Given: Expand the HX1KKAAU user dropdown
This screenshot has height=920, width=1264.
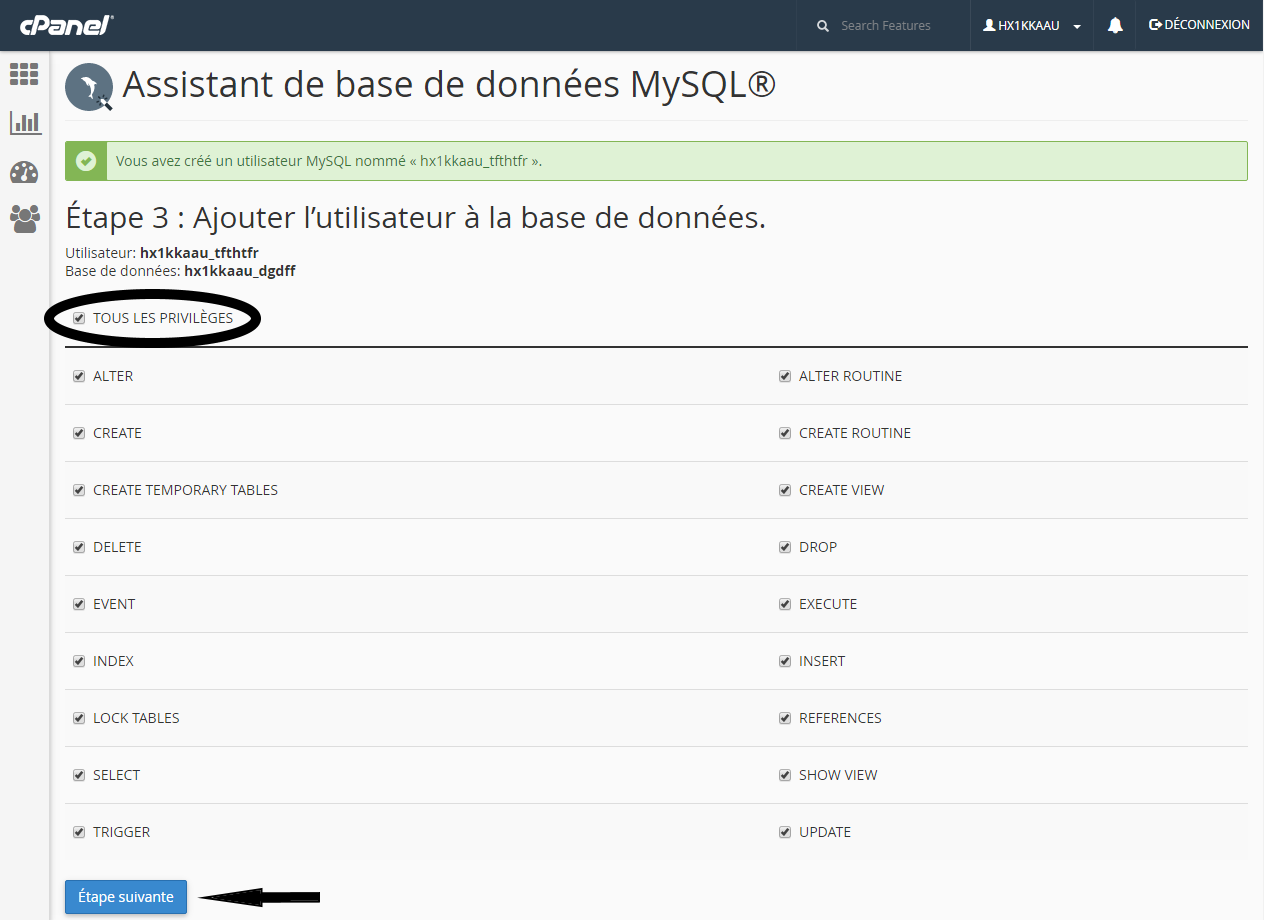Looking at the screenshot, I should tap(1032, 26).
